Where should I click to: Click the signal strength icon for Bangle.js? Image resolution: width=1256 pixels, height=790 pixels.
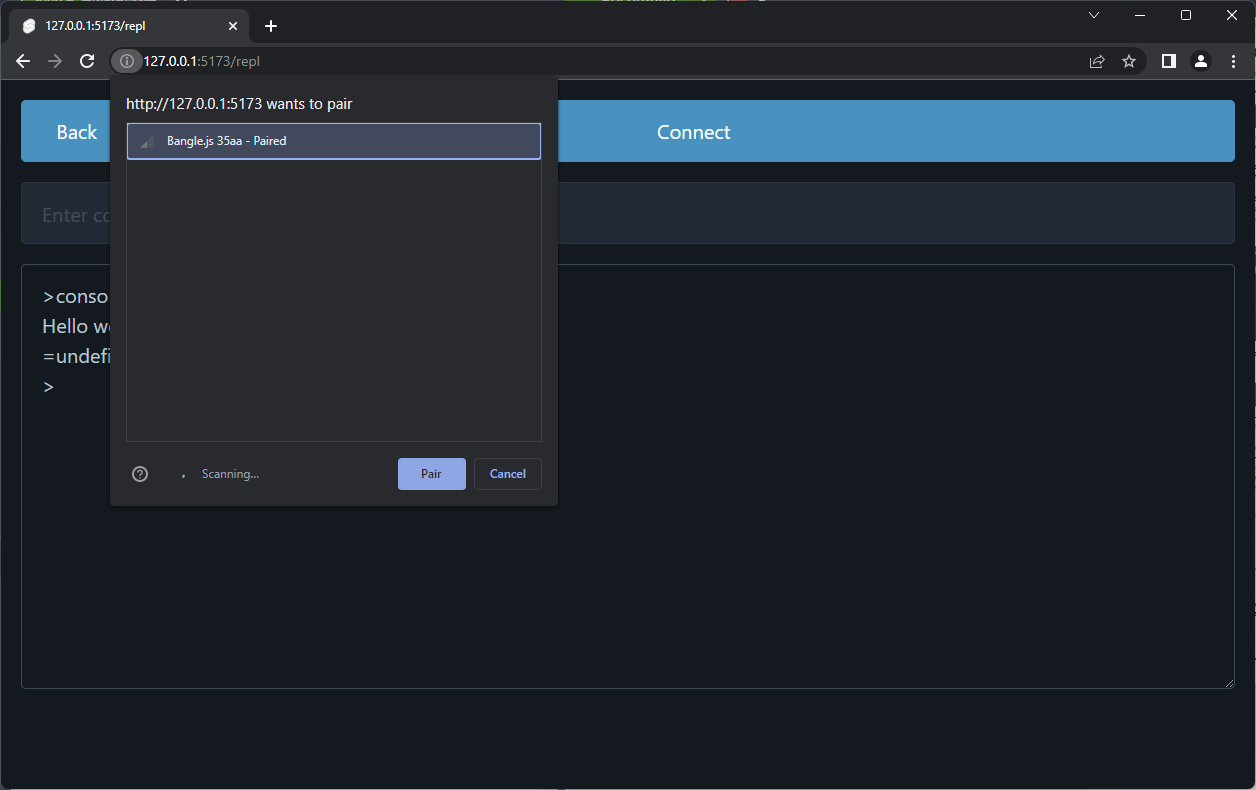click(147, 142)
